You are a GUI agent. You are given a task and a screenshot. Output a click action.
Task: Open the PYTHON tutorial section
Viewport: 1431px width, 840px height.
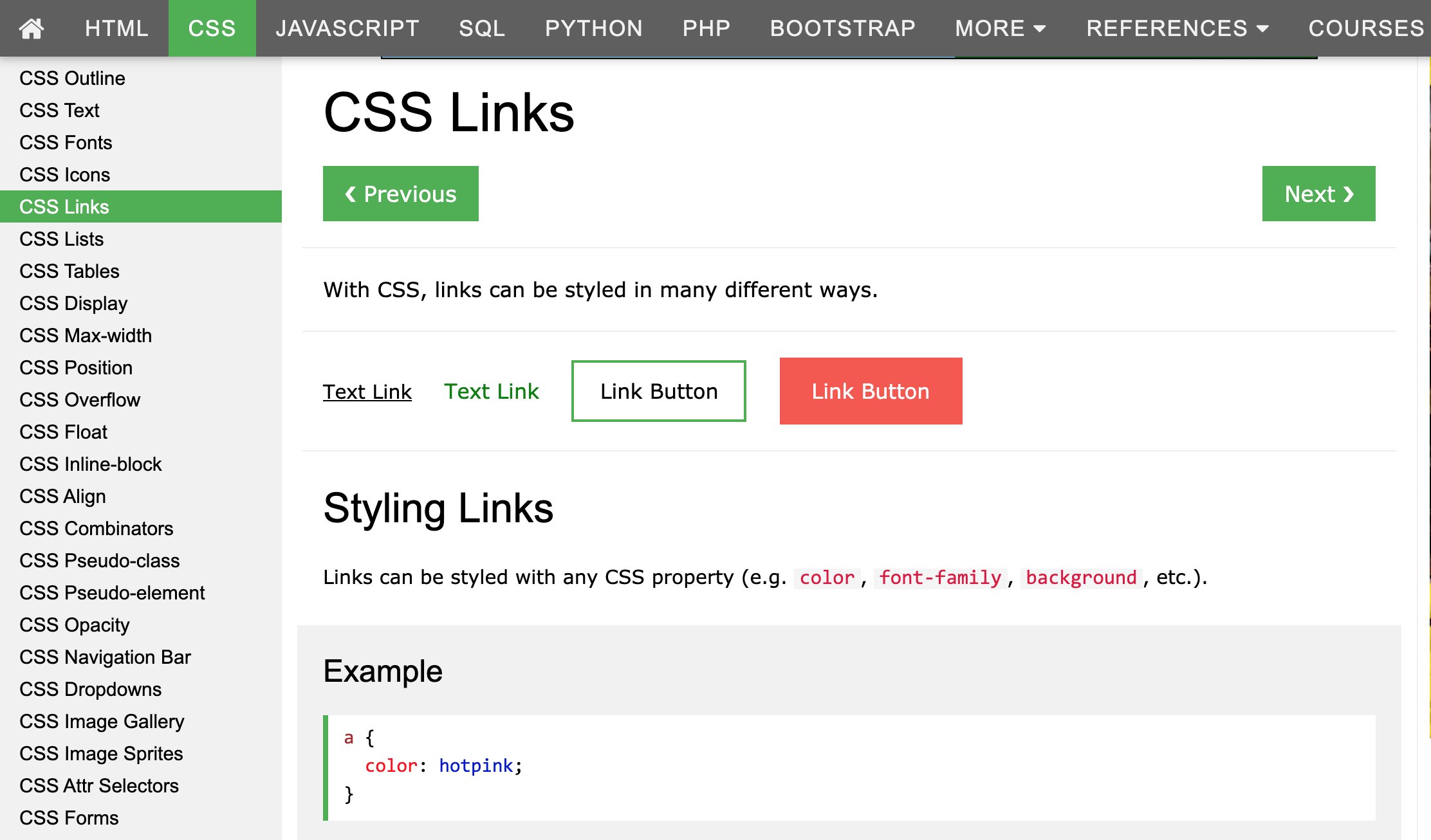pos(594,28)
